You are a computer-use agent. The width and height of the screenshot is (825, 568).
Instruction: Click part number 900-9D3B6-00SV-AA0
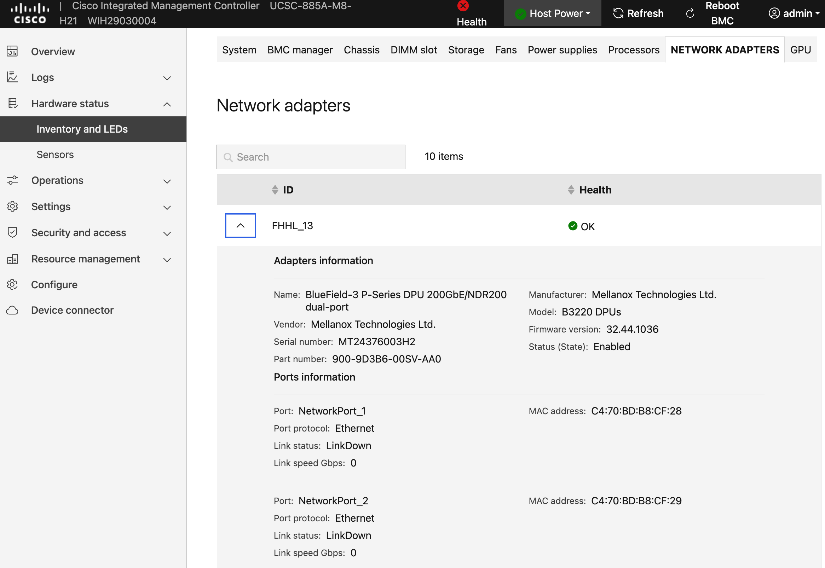(387, 359)
